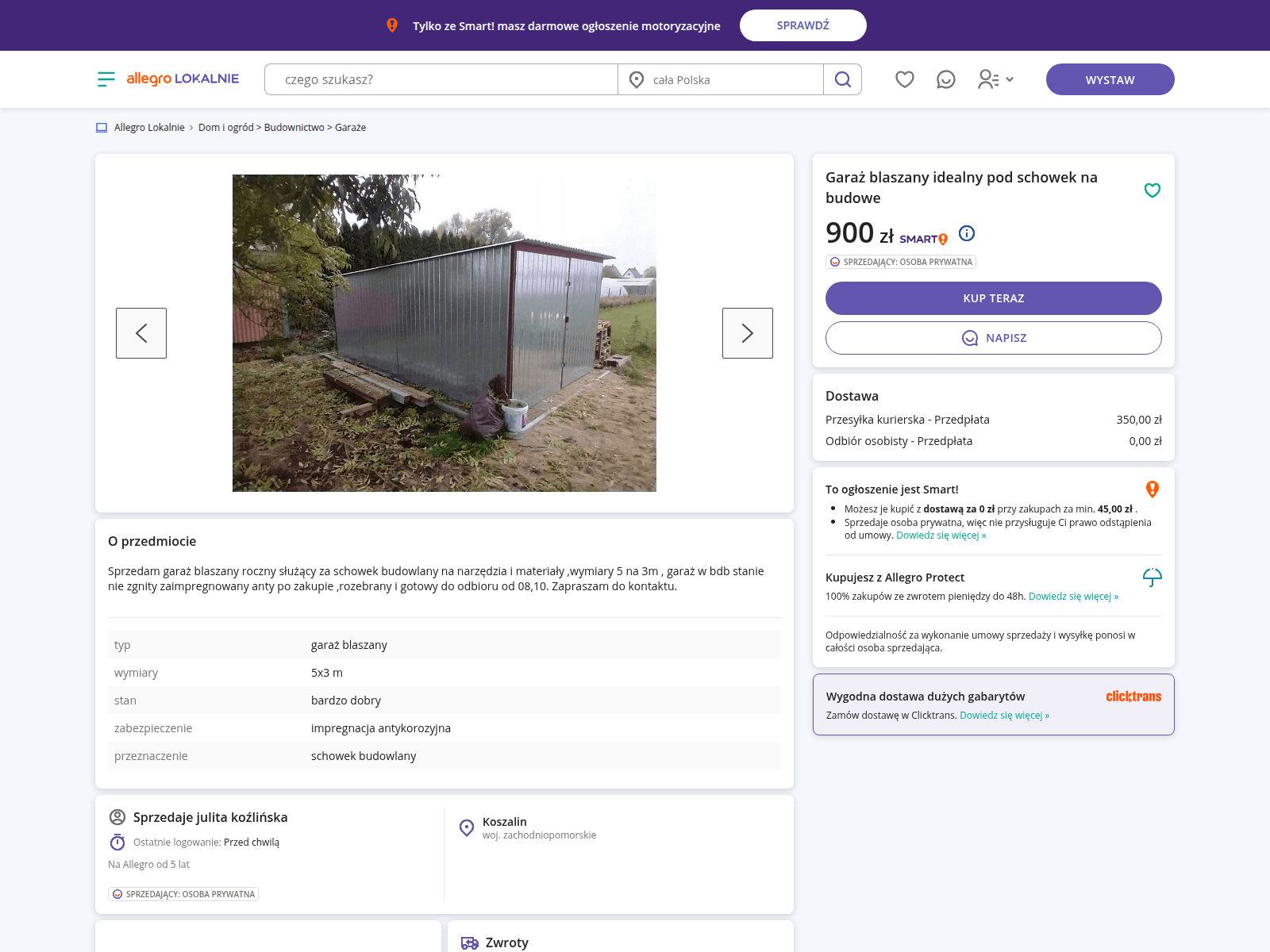Click the Koszalin location pin icon
The image size is (1270, 952).
(x=468, y=828)
